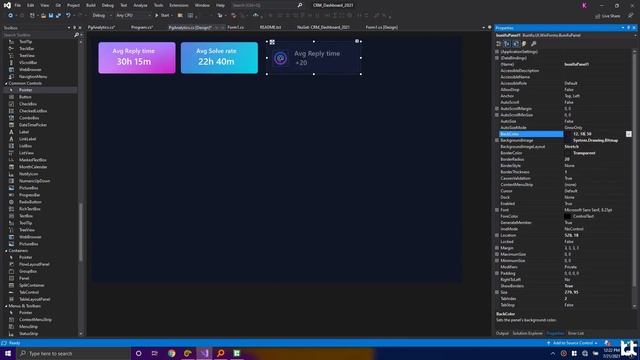Open the File menu
Viewport: 640px width, 360px height.
point(18,5)
